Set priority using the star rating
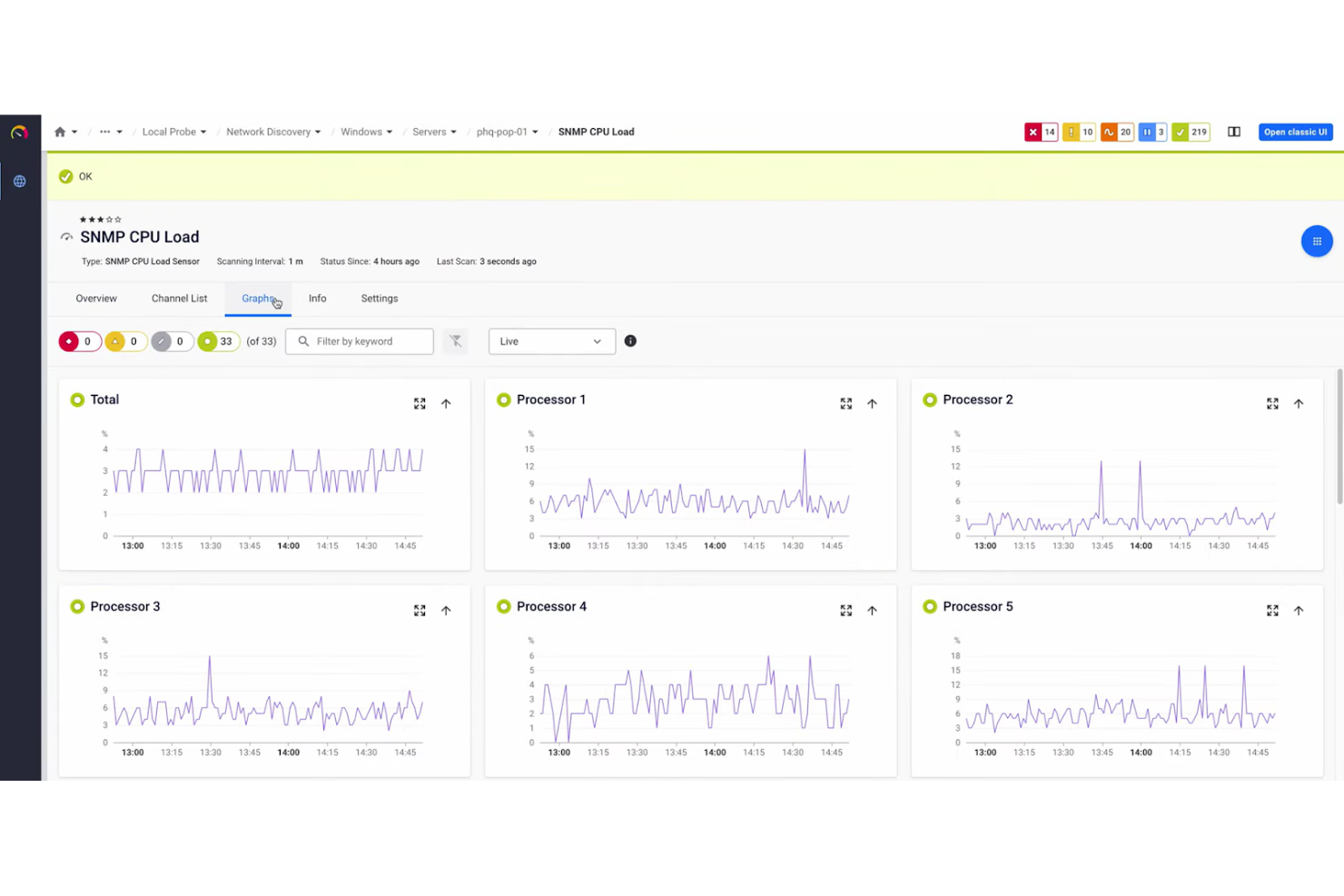Image resolution: width=1344 pixels, height=896 pixels. [x=100, y=220]
